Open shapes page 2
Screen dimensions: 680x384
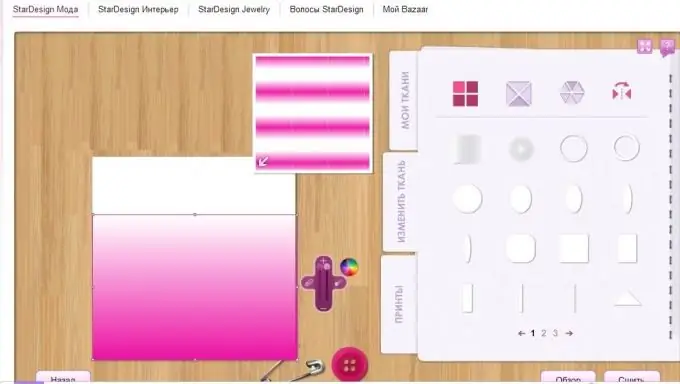click(544, 333)
